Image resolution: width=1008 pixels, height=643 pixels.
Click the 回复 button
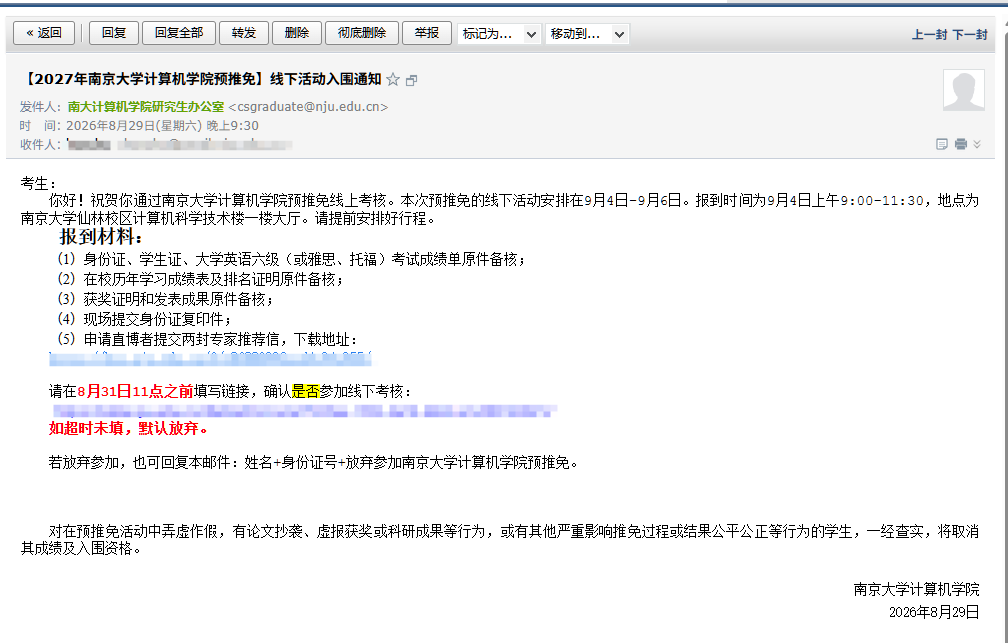[x=114, y=33]
